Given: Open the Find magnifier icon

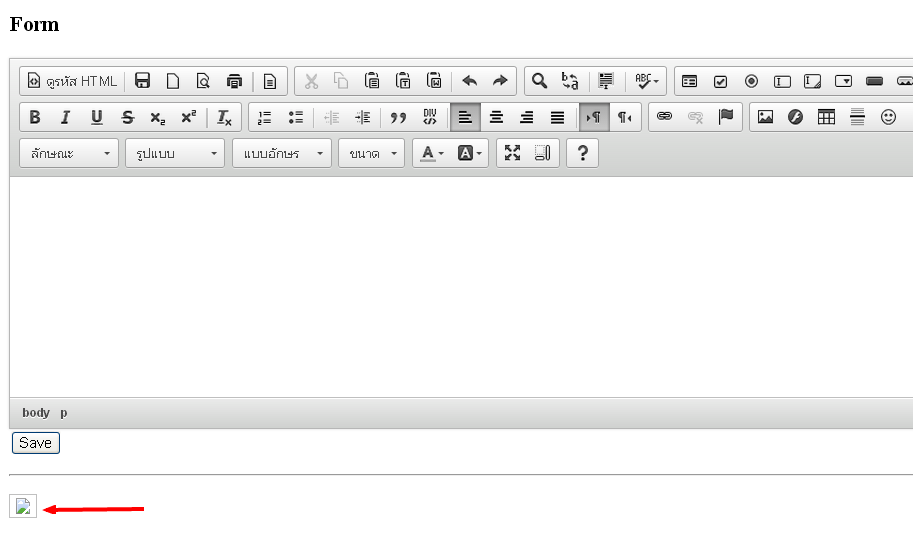Looking at the screenshot, I should click(540, 81).
